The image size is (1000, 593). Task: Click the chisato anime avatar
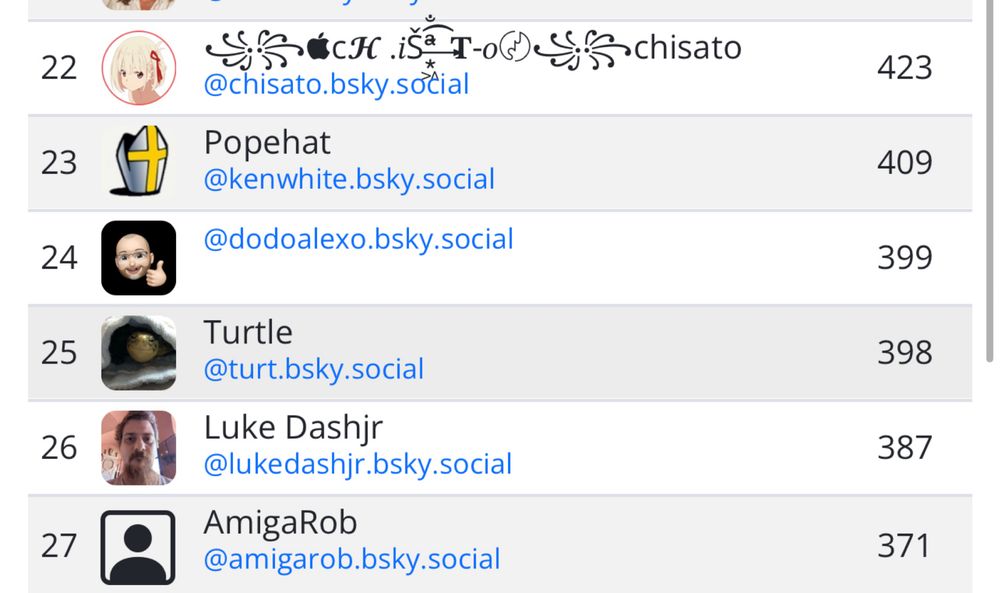coord(139,68)
